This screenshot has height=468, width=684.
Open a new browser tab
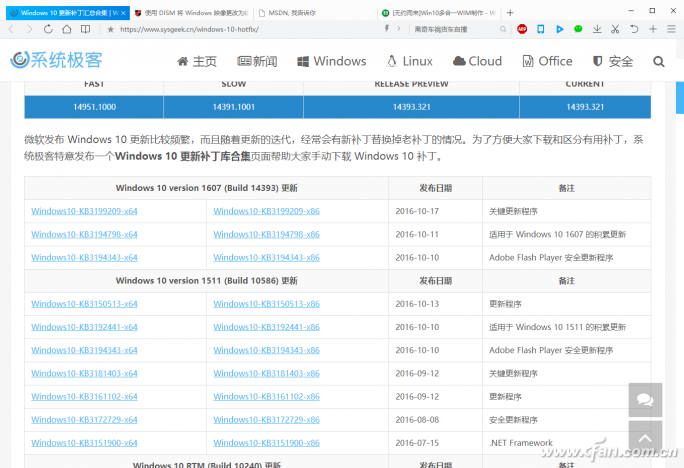[x=510, y=13]
